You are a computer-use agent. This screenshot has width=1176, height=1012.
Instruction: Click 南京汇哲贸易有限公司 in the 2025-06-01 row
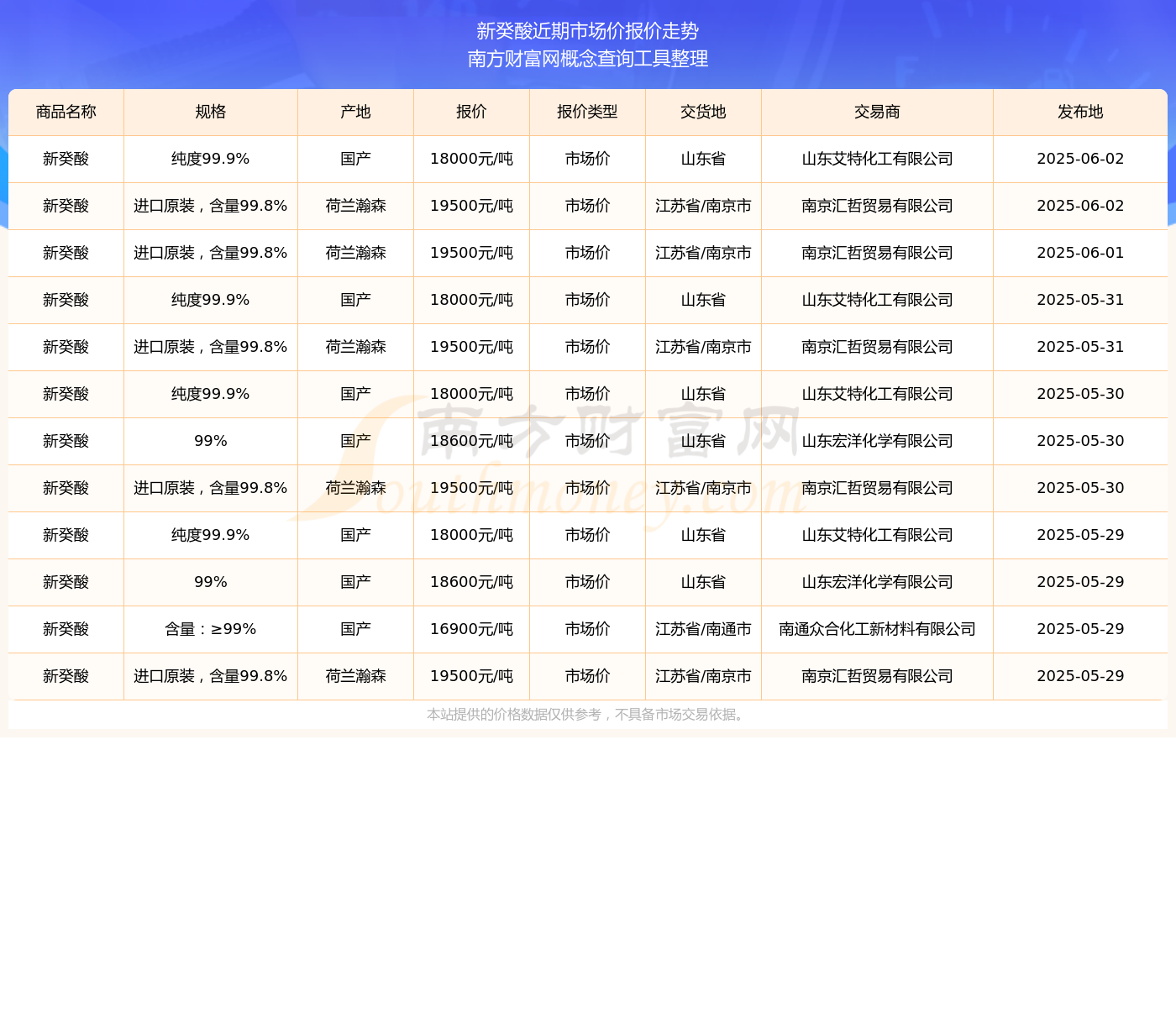pos(878,254)
